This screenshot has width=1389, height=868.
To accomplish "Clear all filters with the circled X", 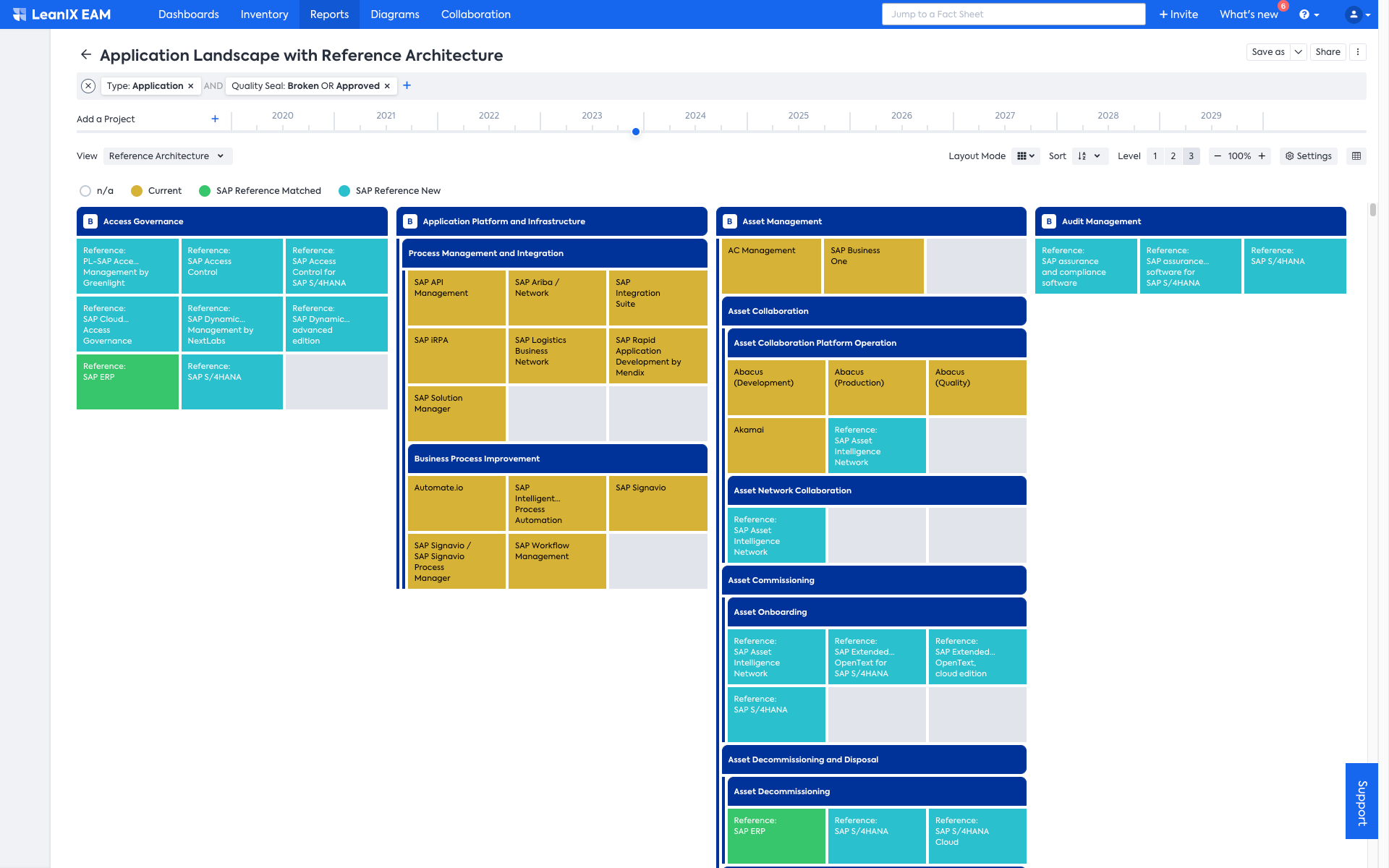I will 88,86.
